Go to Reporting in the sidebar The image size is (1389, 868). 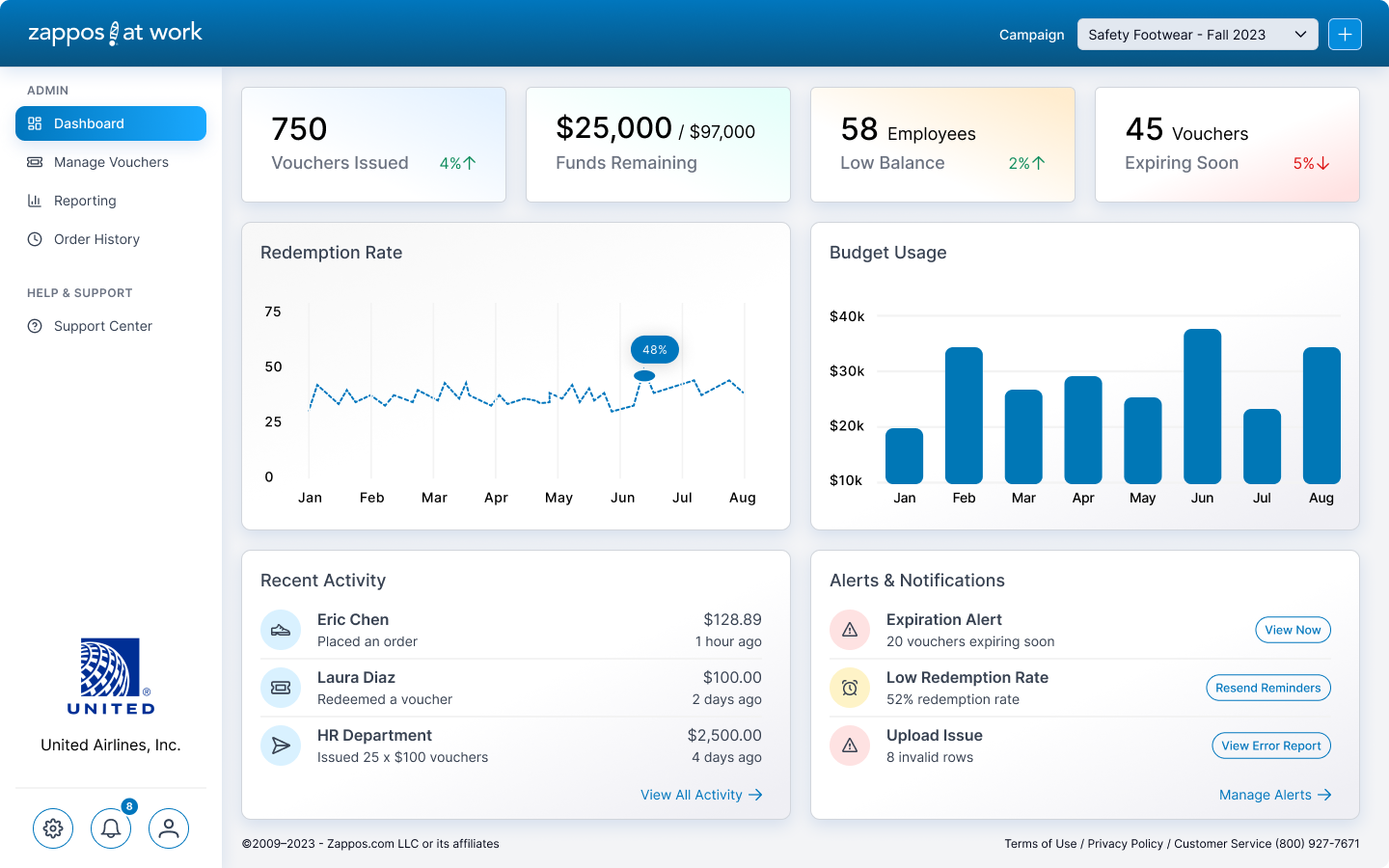(x=85, y=201)
